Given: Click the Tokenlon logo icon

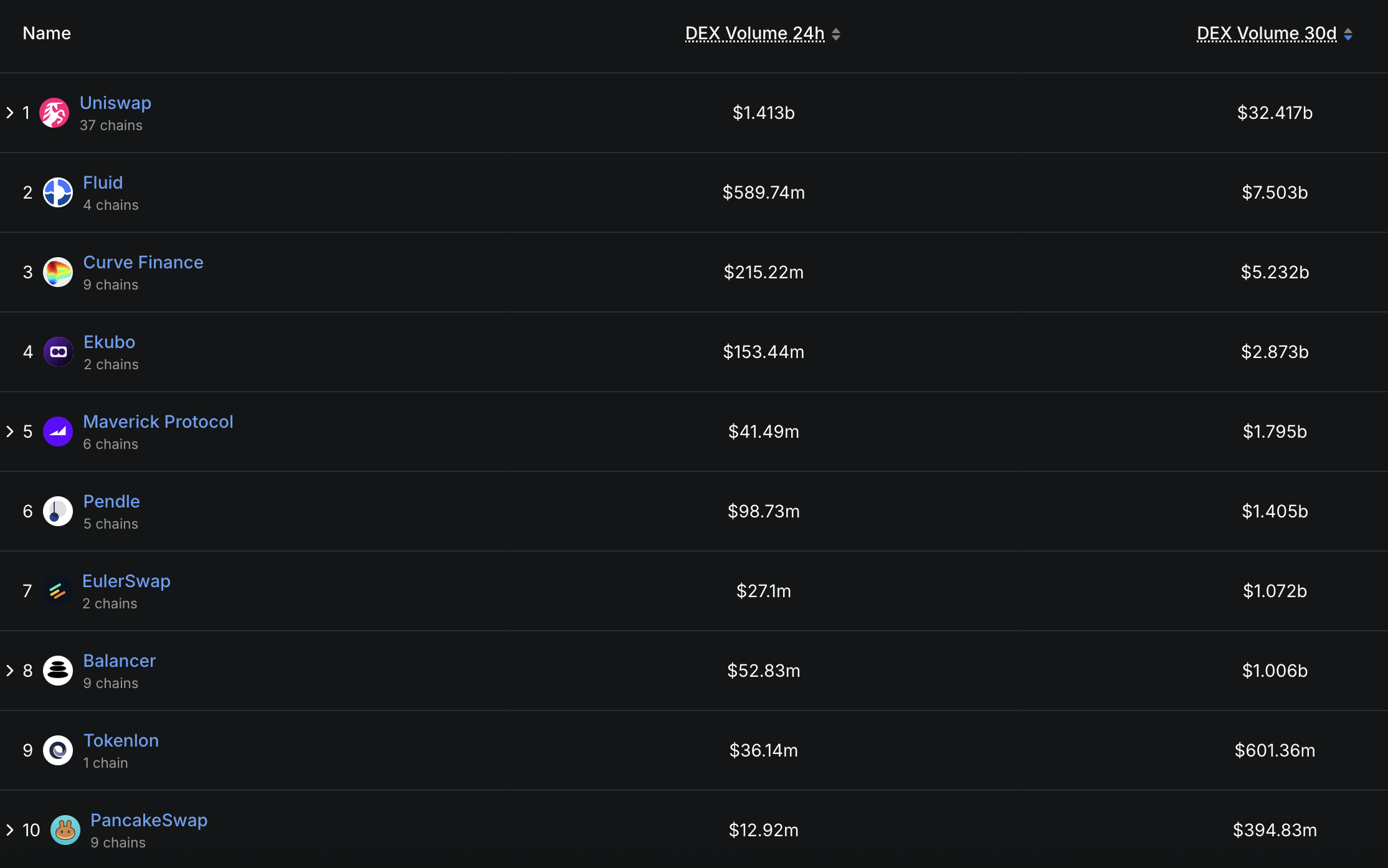Looking at the screenshot, I should pos(57,750).
